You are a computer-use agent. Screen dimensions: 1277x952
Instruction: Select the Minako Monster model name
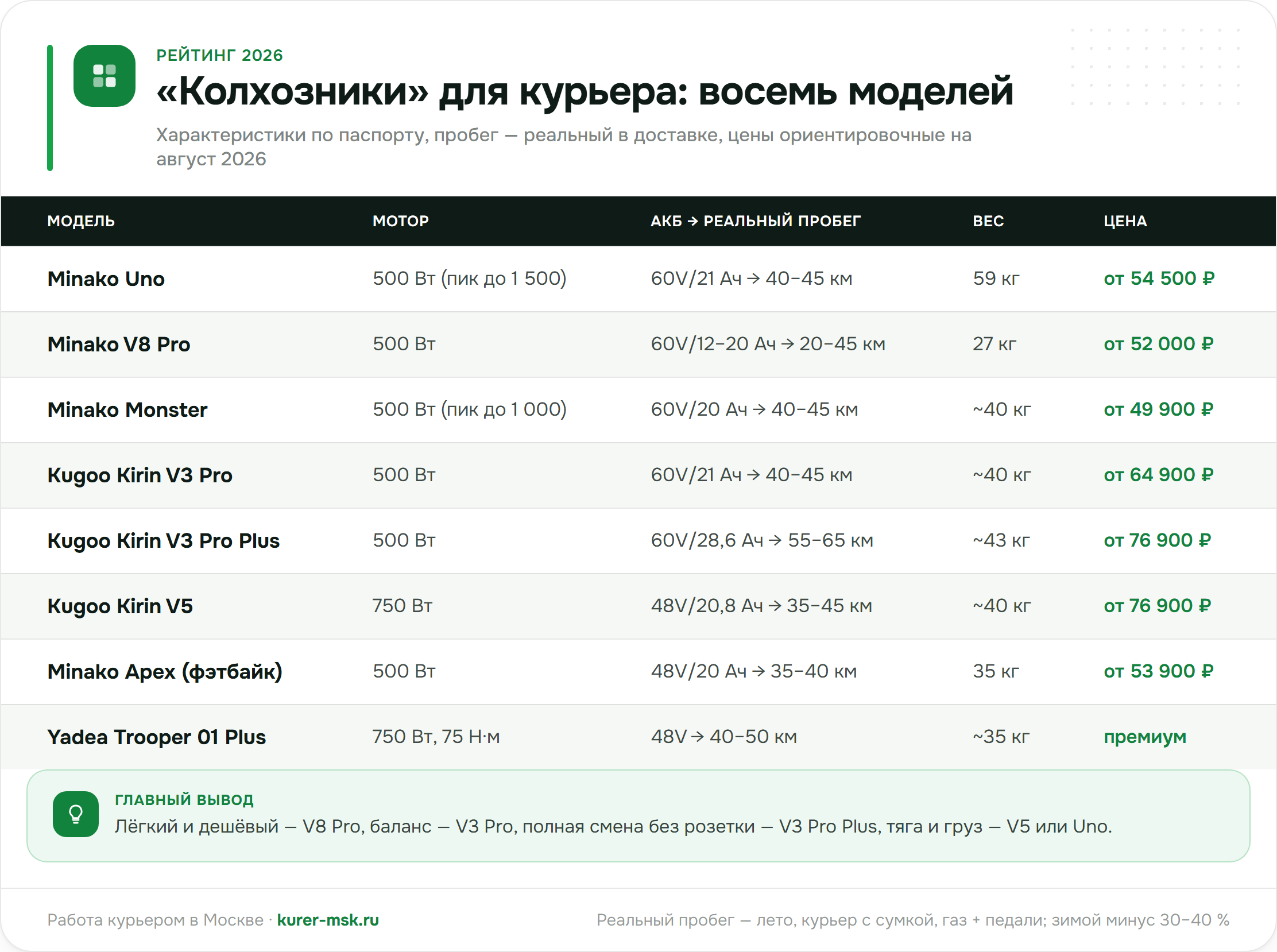pyautogui.click(x=127, y=410)
